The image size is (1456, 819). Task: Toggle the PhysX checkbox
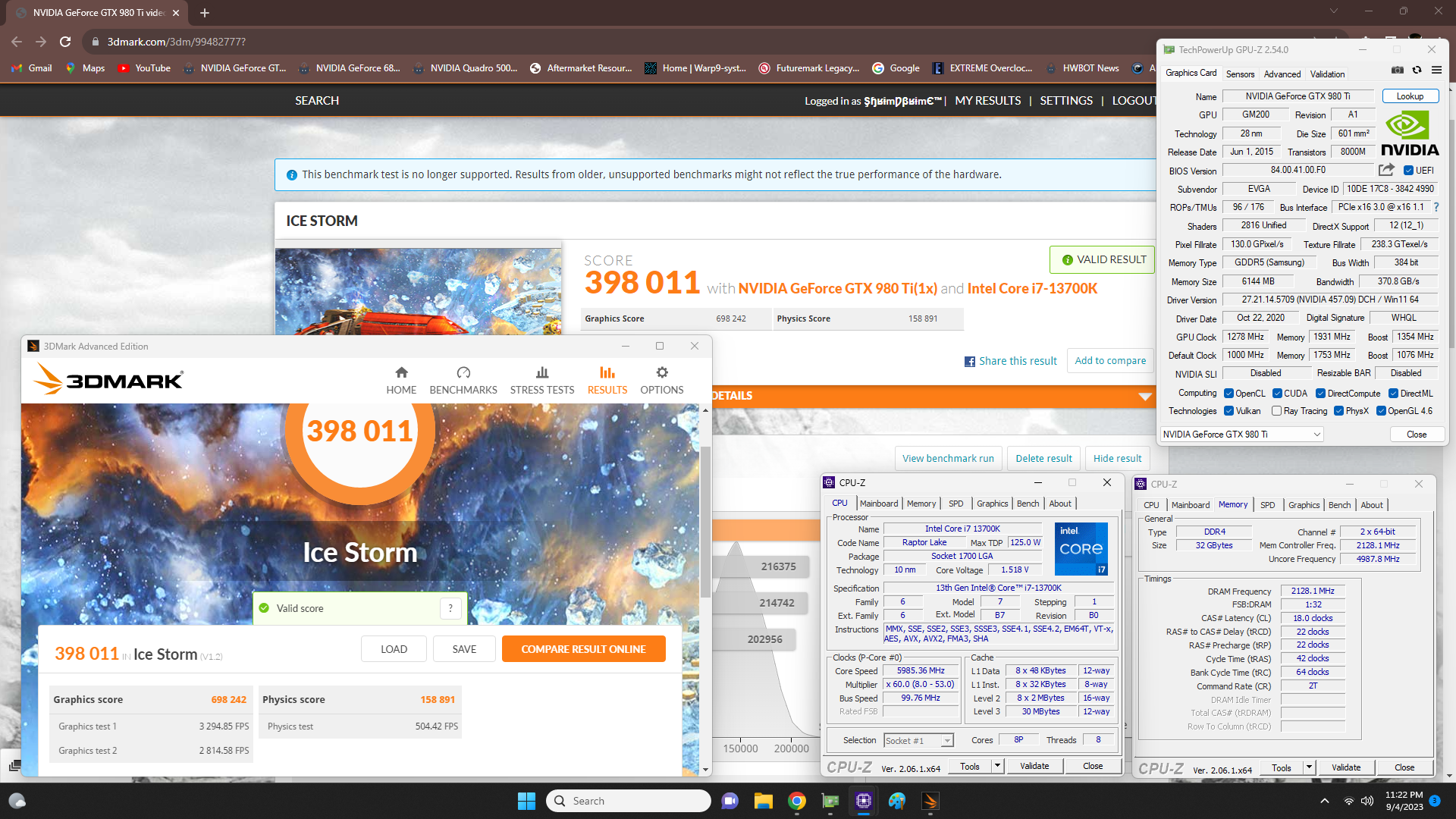(1338, 411)
